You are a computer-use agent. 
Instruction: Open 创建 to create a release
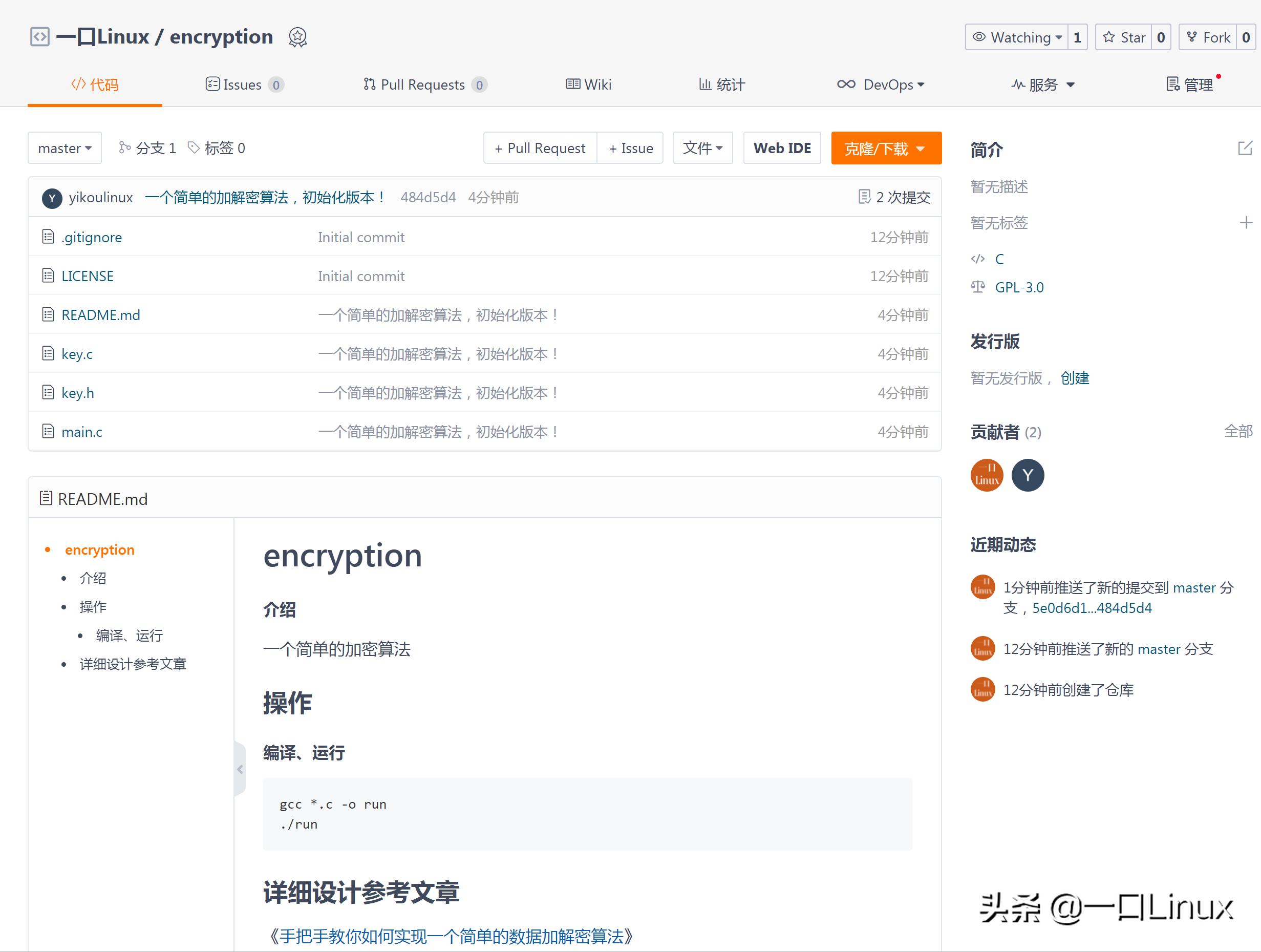[1074, 378]
